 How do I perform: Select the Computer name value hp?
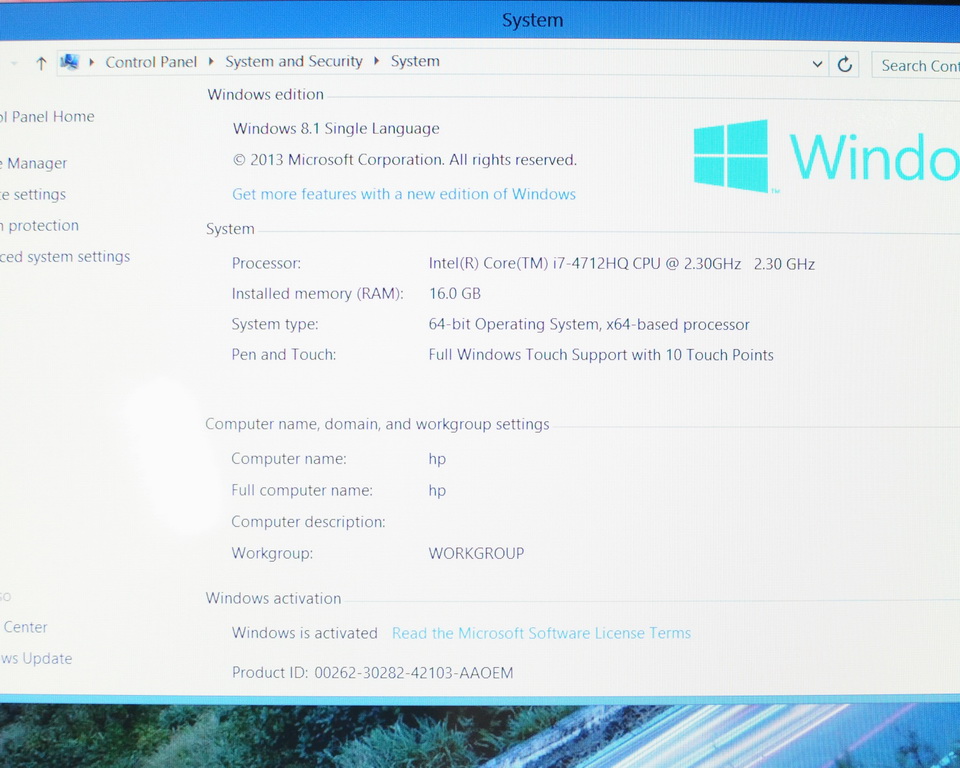437,459
